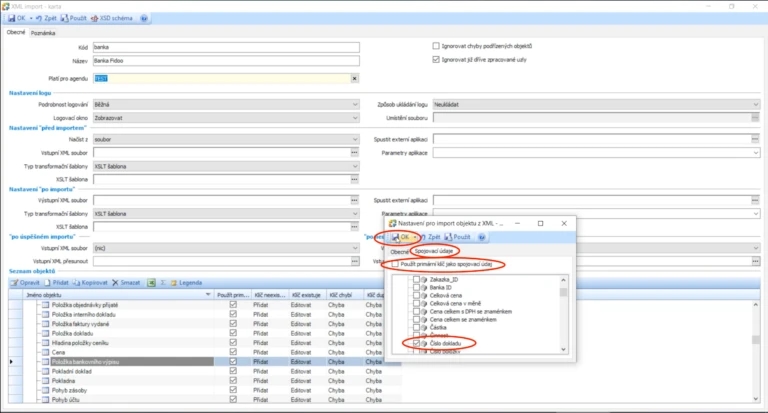
Task: Browse XSLT šablona before-import ellipsis button
Action: (355, 179)
